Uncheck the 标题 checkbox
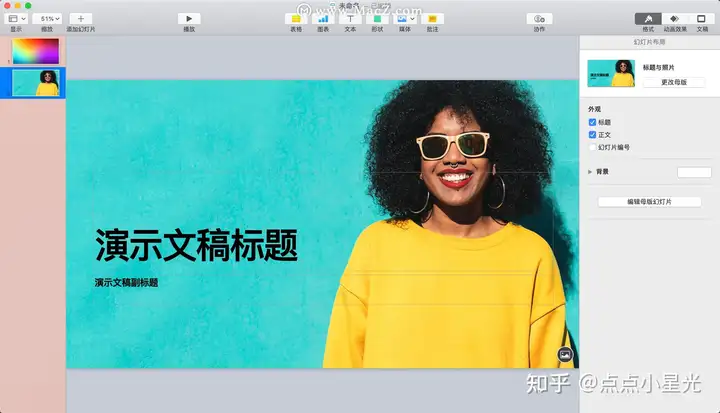Screen dimensions: 720x413 pos(592,122)
